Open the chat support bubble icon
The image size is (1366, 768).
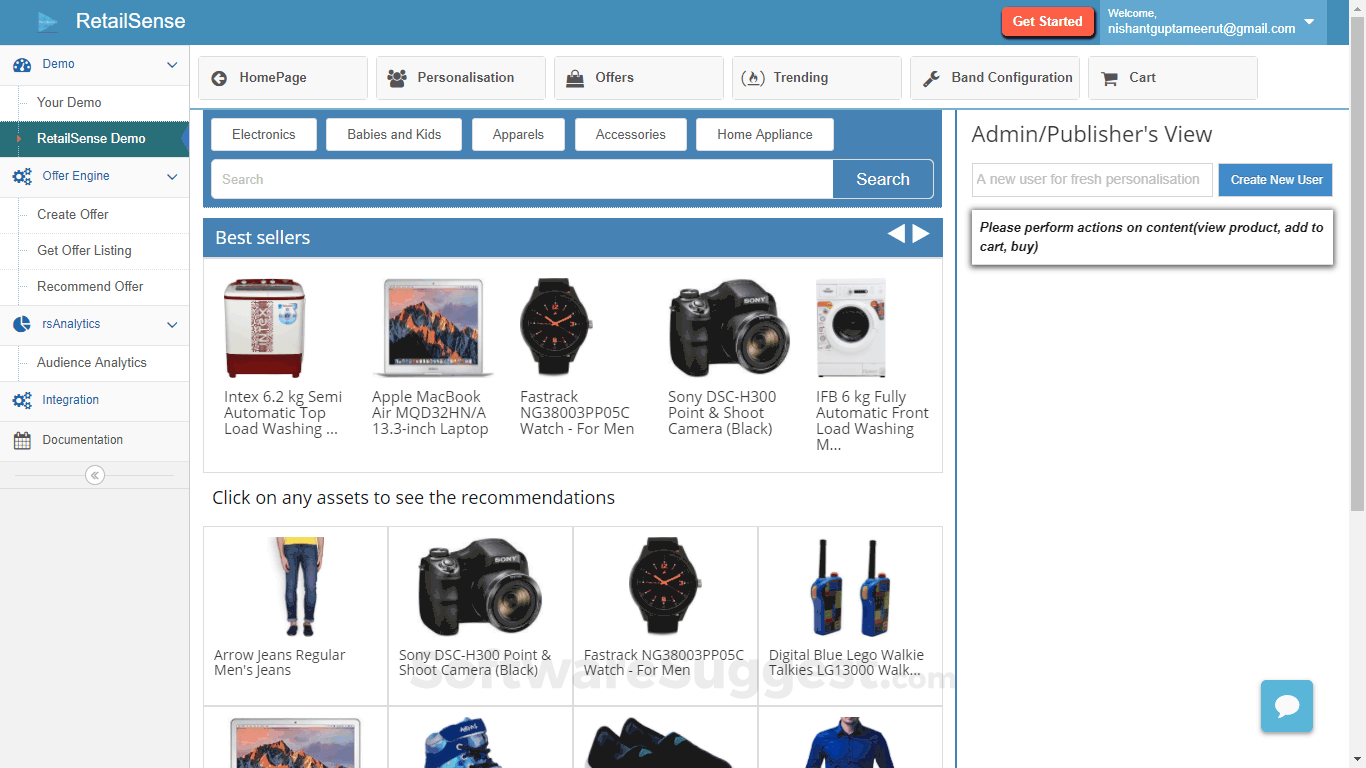(1287, 706)
